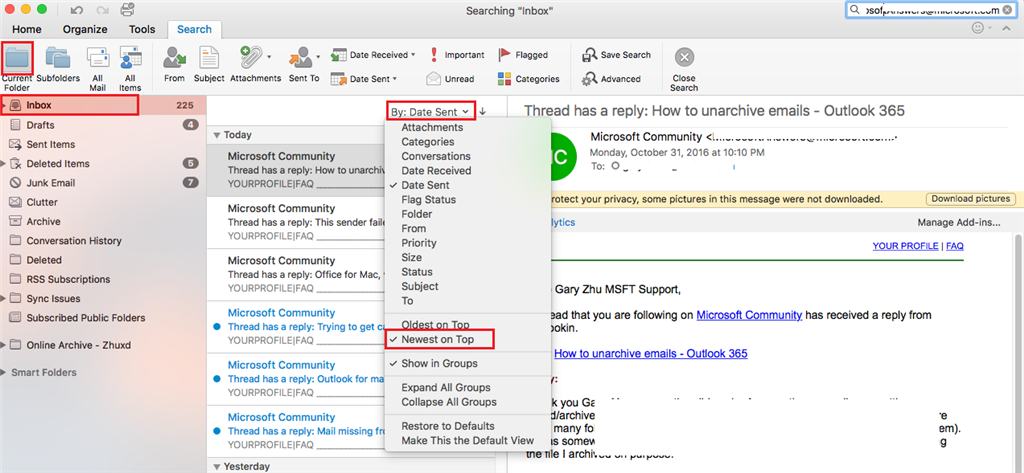This screenshot has height=473, width=1024.
Task: Switch to the Home tab
Action: [27, 29]
